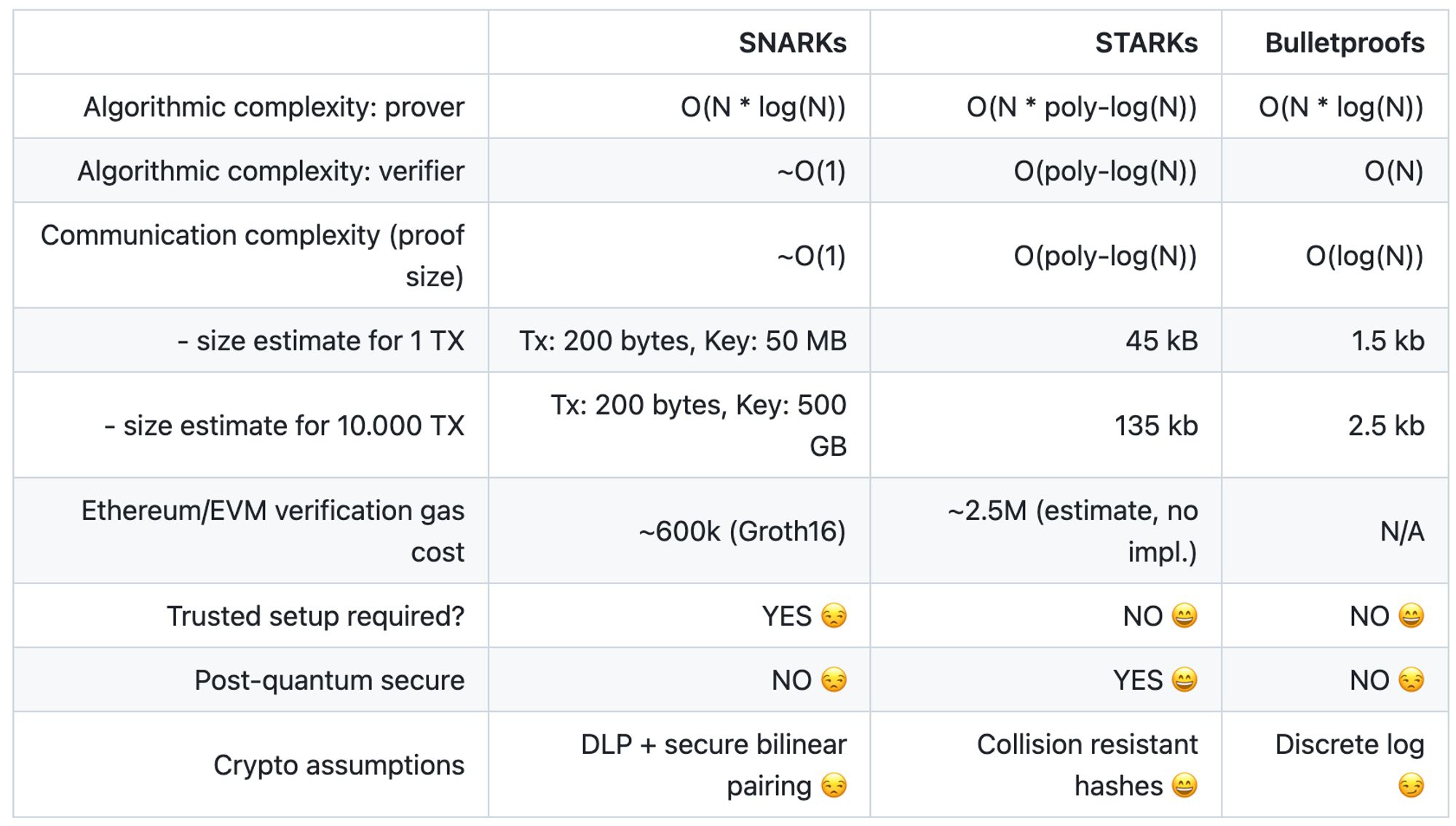
Task: Select the SNARKs column header
Action: tap(792, 43)
